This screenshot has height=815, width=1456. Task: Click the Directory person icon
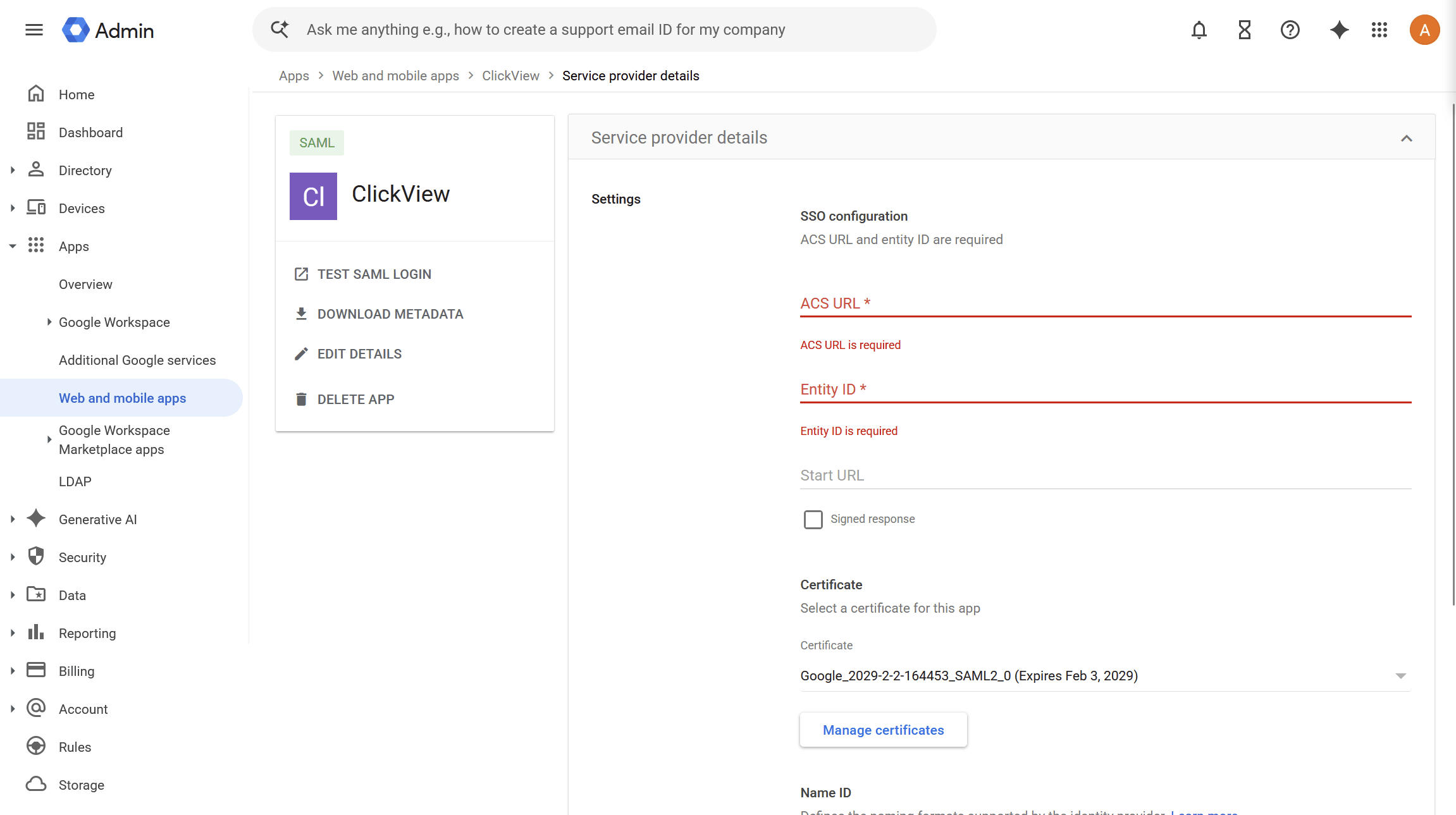point(36,169)
